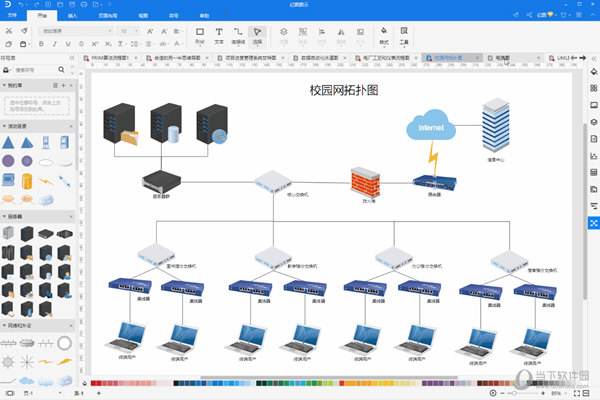Click the share icon in top-right bar
This screenshot has height=400, width=600.
click(529, 15)
